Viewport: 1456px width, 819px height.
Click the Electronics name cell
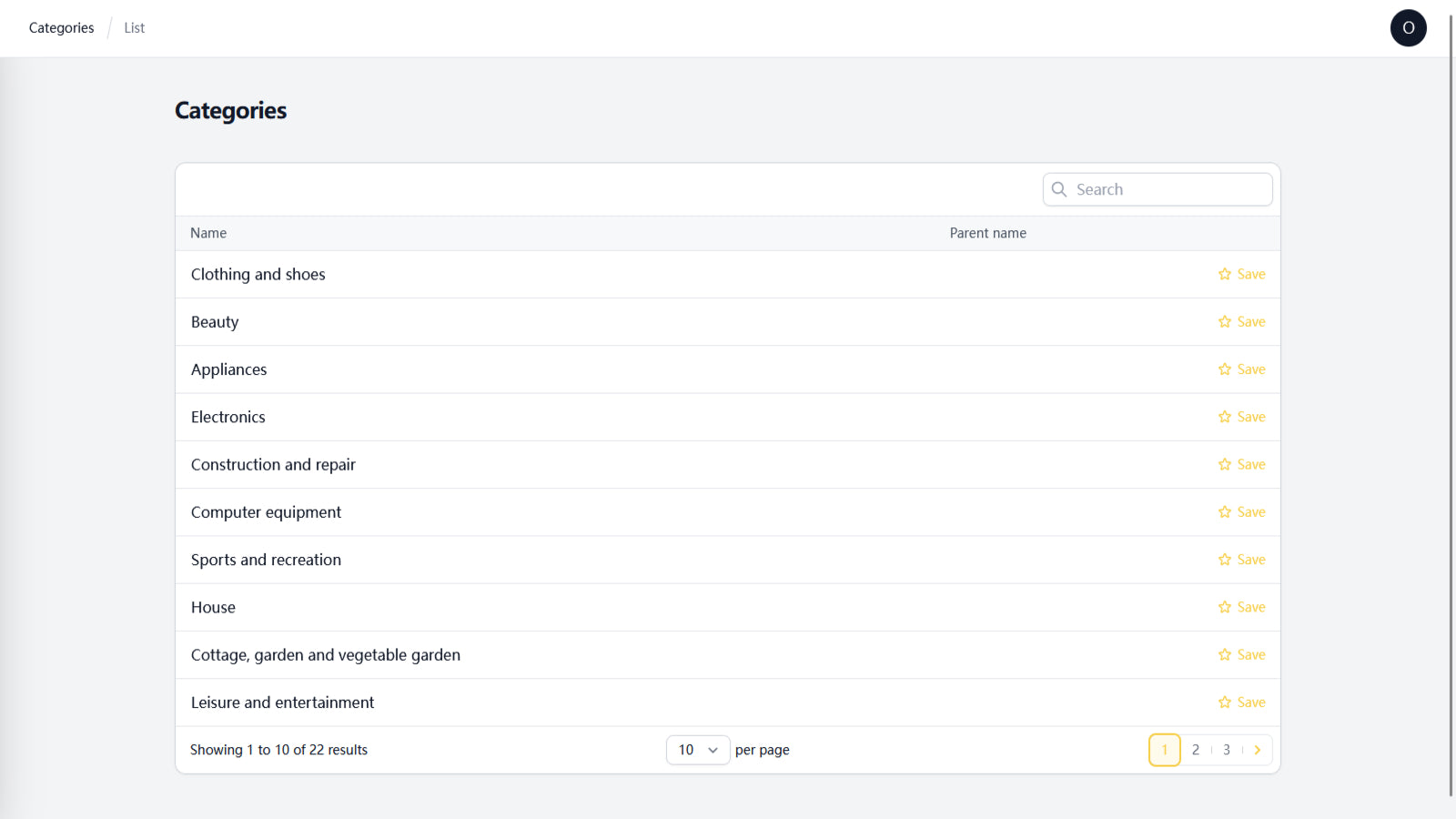[x=228, y=417]
